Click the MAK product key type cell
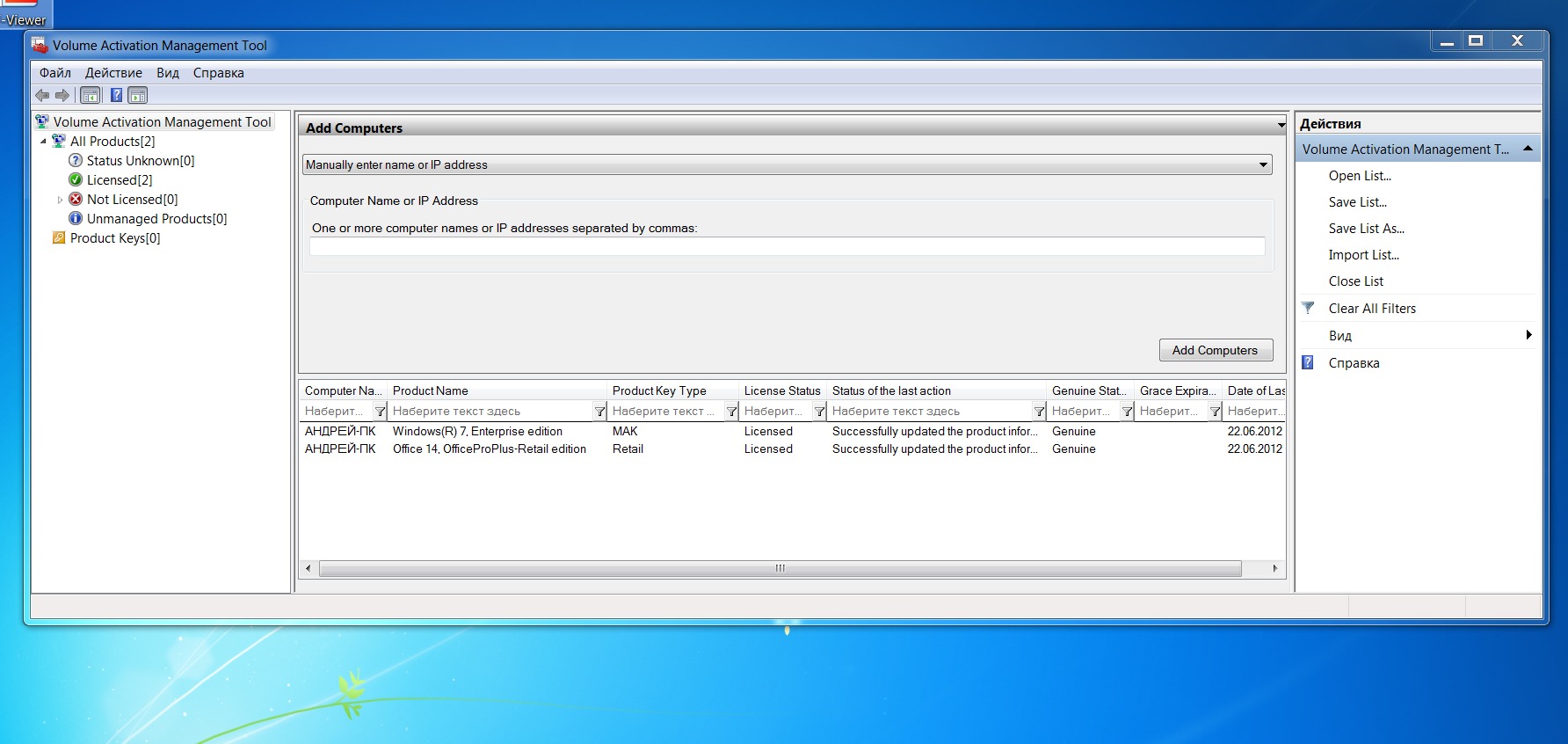Viewport: 1568px width, 744px height. 625,431
